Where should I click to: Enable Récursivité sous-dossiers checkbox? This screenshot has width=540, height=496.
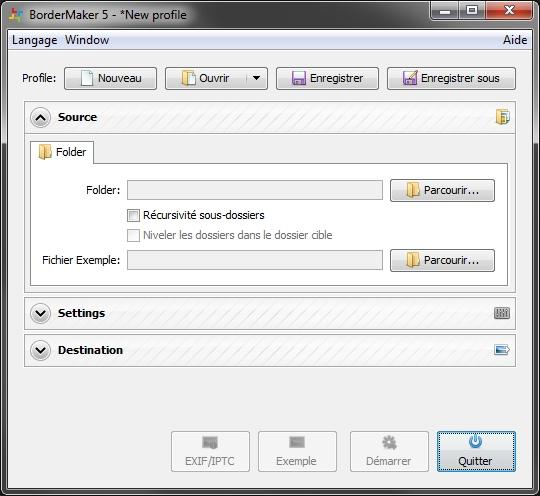133,215
